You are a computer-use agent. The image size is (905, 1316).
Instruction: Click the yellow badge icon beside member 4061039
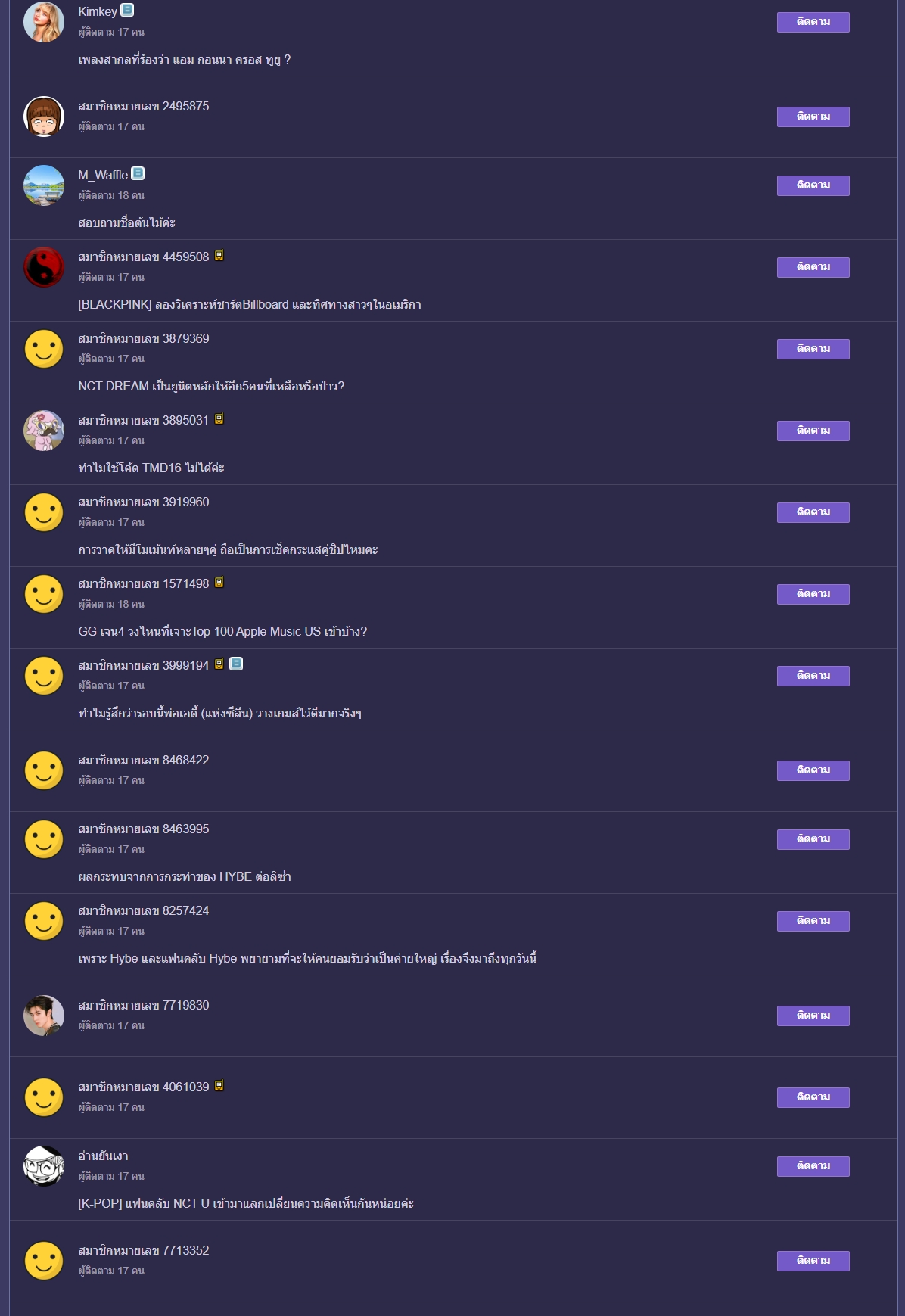click(x=219, y=1085)
